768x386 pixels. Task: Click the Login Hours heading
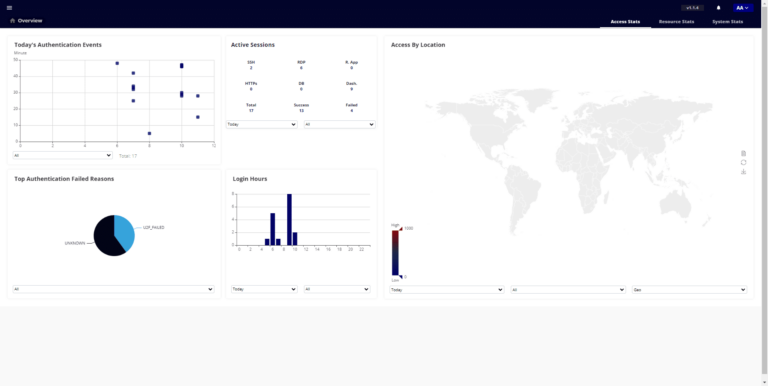(250, 179)
